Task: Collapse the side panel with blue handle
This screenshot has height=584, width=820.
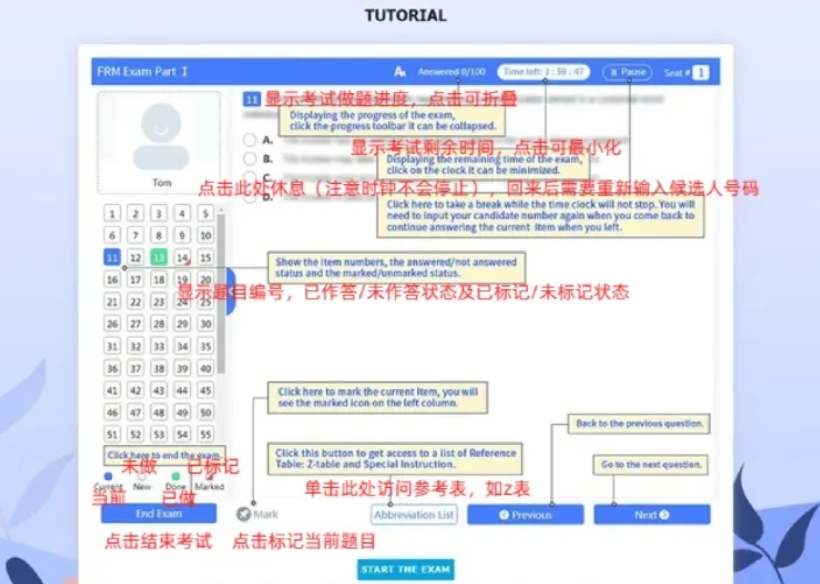Action: pyautogui.click(x=231, y=291)
